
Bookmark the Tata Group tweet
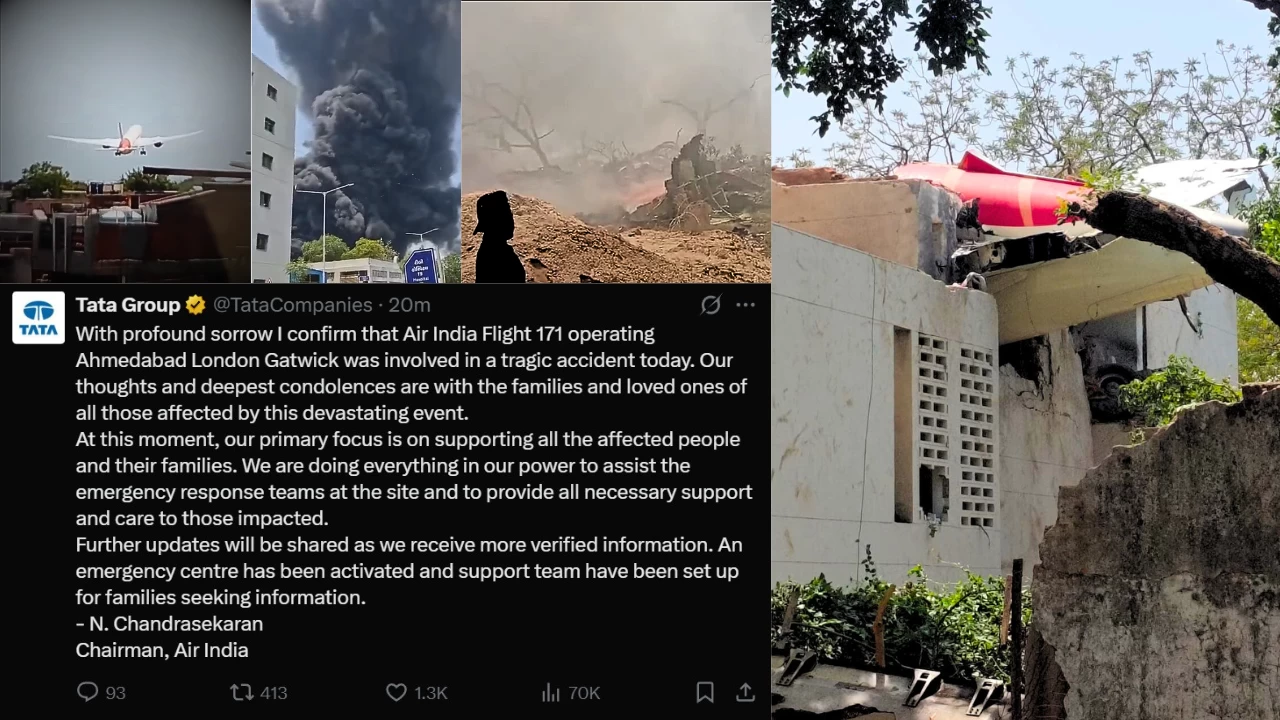tap(705, 692)
